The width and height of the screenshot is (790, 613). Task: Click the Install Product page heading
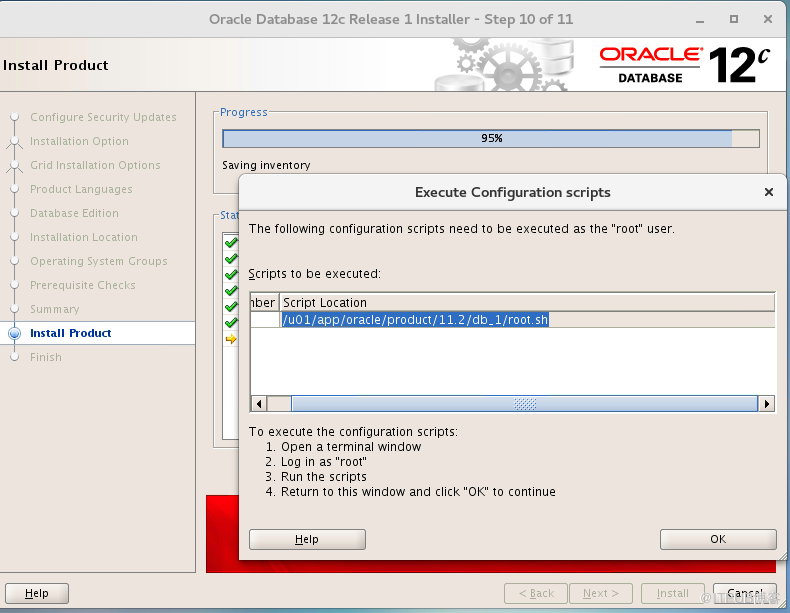click(x=55, y=65)
